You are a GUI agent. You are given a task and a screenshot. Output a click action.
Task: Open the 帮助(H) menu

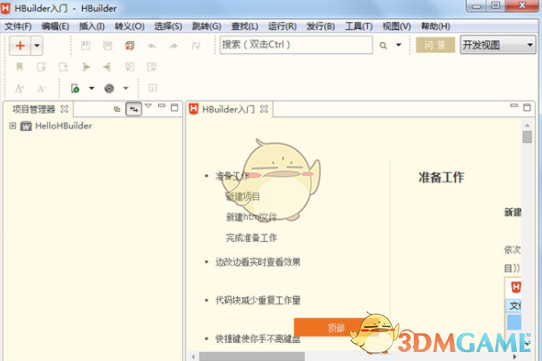click(x=435, y=26)
